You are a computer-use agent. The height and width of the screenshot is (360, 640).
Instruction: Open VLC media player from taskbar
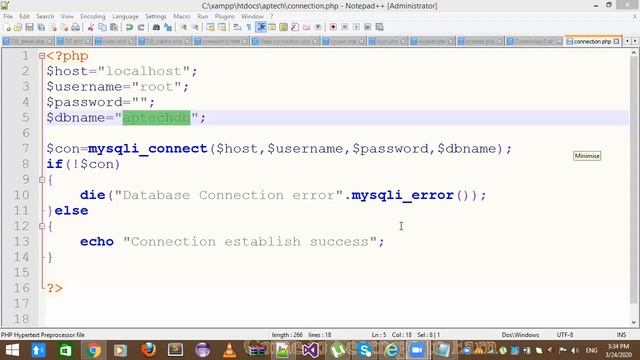[229, 350]
